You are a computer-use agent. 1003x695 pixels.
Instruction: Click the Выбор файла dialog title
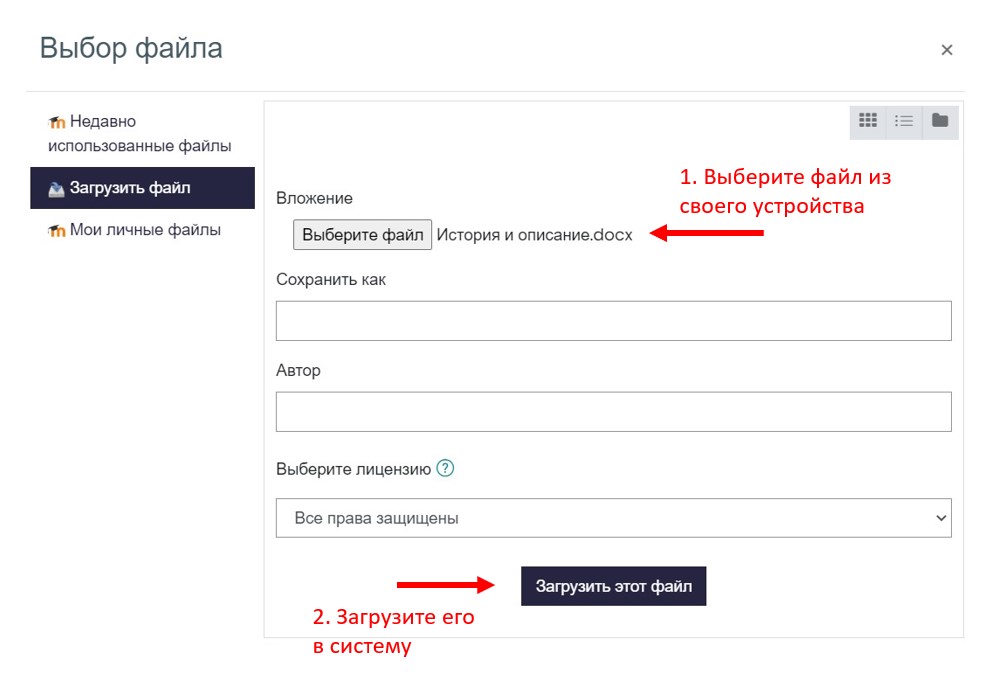(131, 49)
